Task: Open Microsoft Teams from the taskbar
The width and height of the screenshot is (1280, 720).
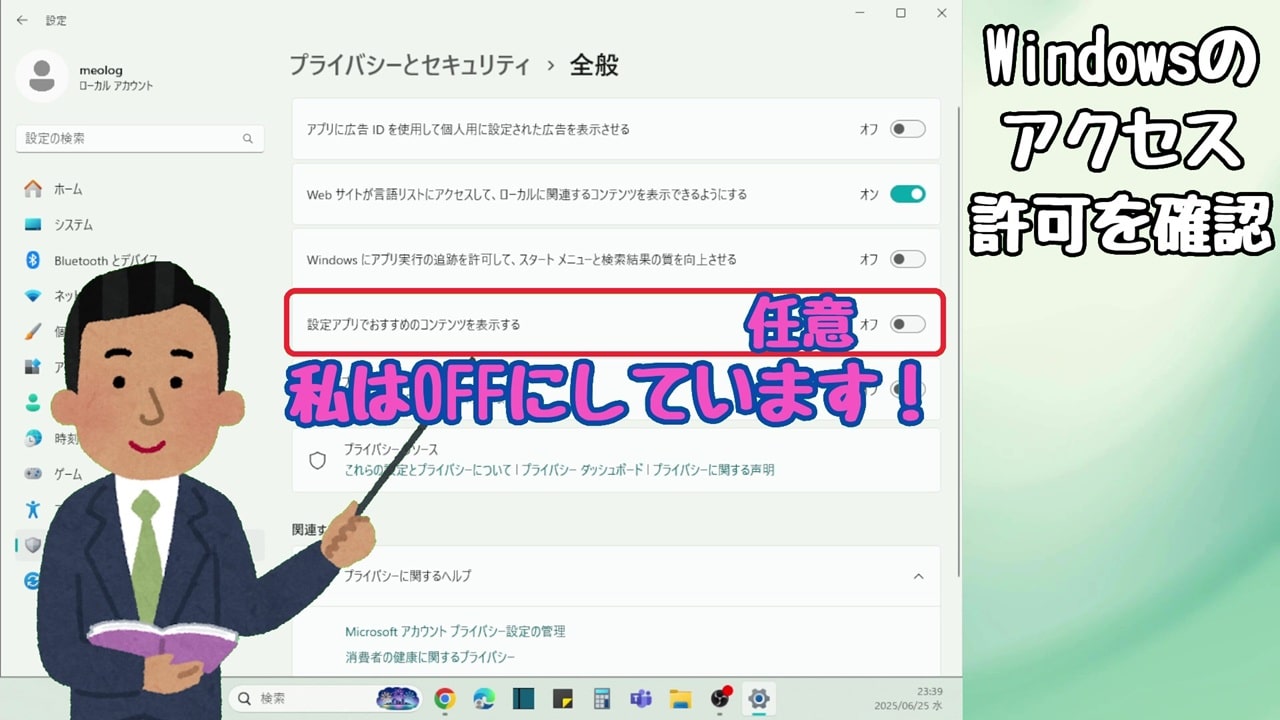Action: coord(641,698)
